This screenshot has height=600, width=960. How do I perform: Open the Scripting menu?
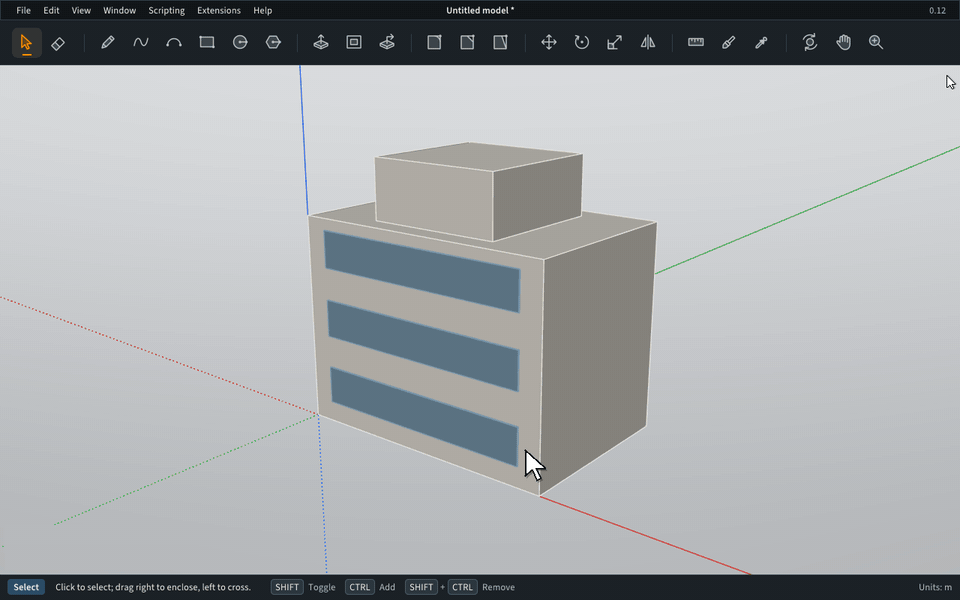pyautogui.click(x=167, y=10)
